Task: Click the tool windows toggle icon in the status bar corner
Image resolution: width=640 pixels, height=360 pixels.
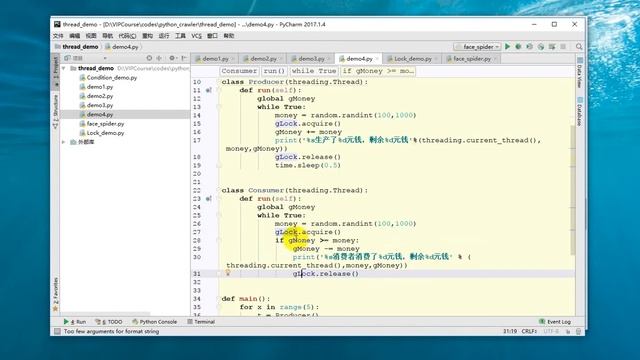Action: point(57,331)
